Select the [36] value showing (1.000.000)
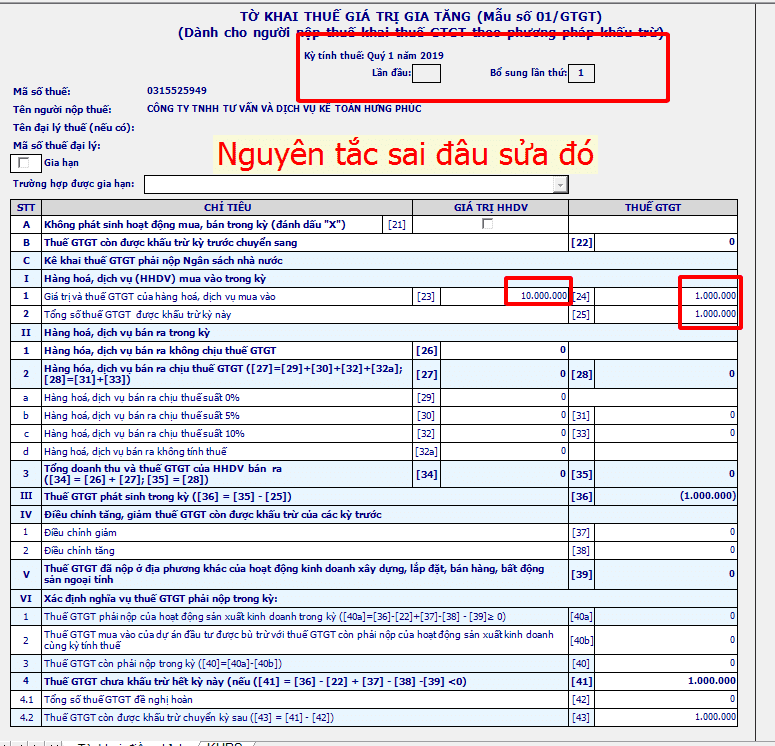This screenshot has height=746, width=775. tap(665, 496)
